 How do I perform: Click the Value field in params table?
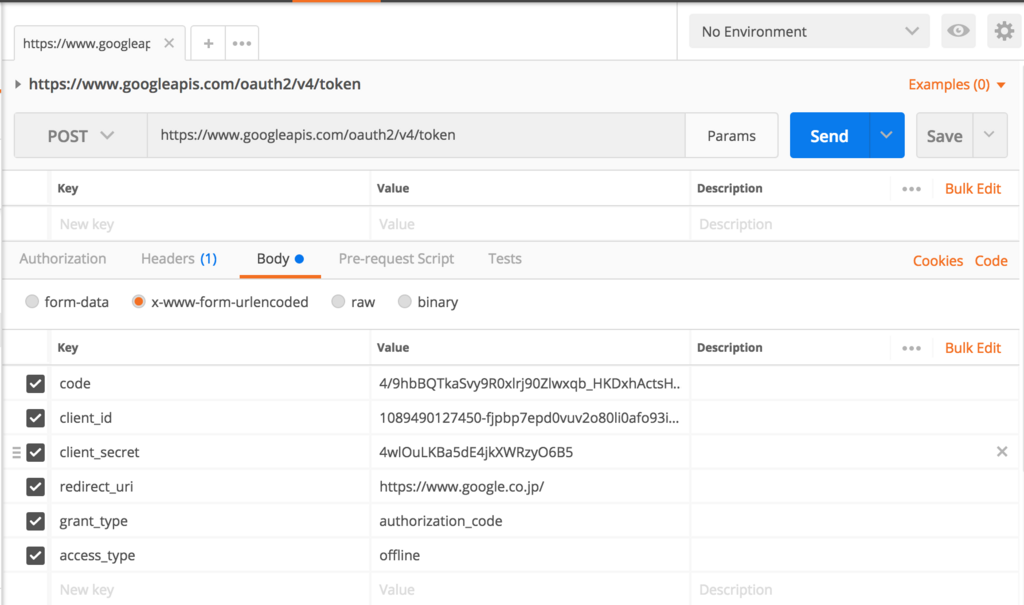pos(530,224)
